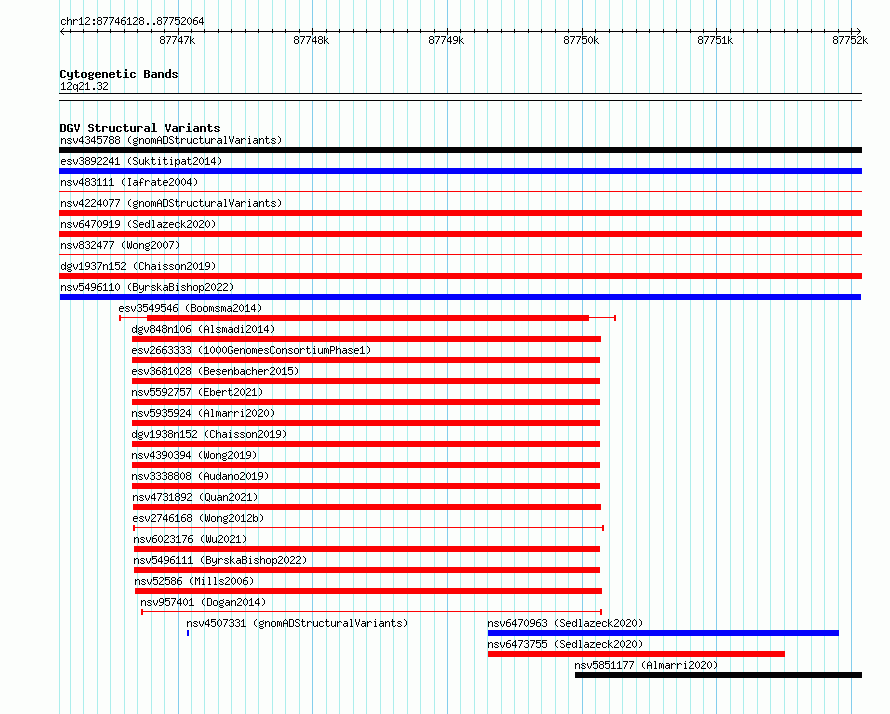
Task: Click the 87748k ruler label
Action: click(311, 40)
